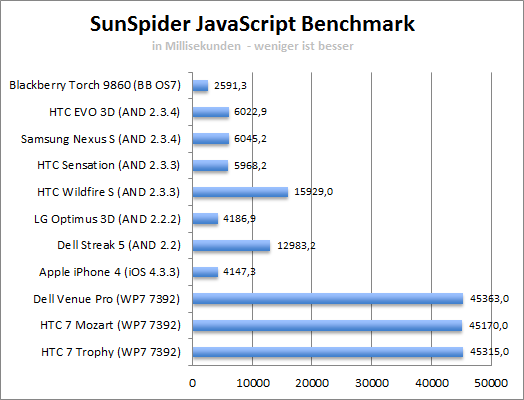Select the axis label 50000
This screenshot has width=524, height=400.
point(491,383)
